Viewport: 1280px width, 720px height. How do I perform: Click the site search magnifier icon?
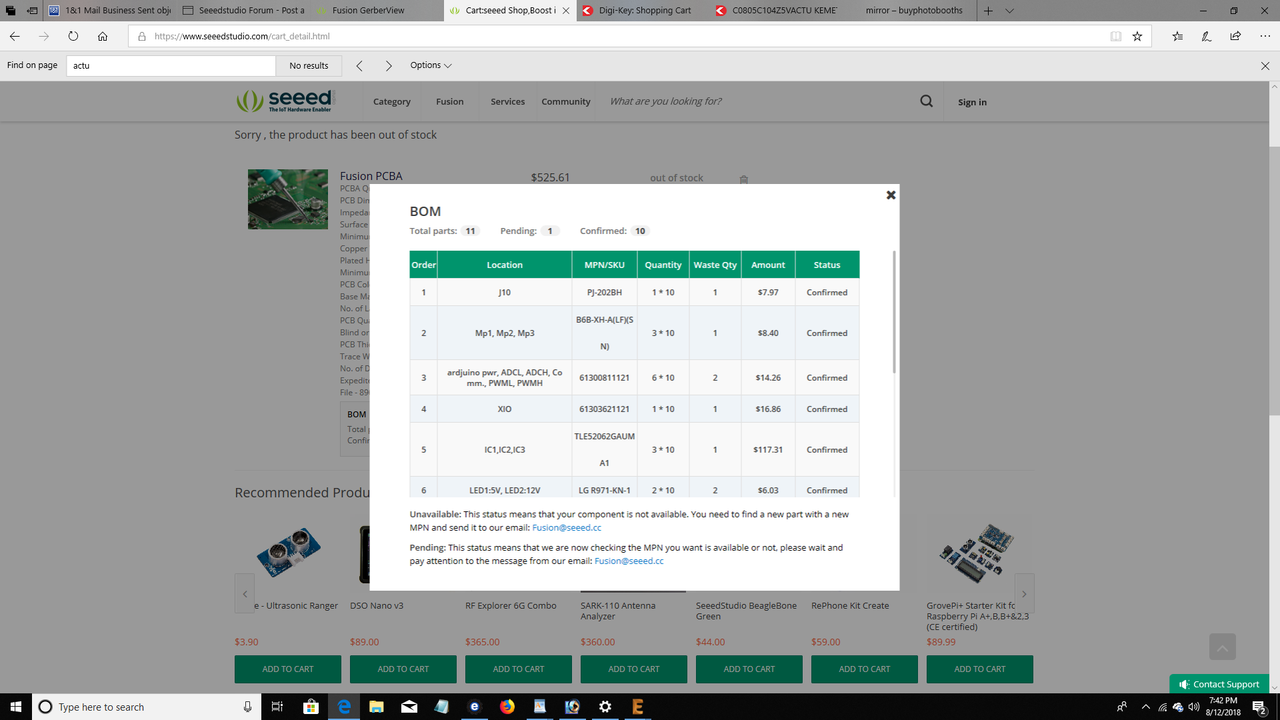(x=926, y=101)
